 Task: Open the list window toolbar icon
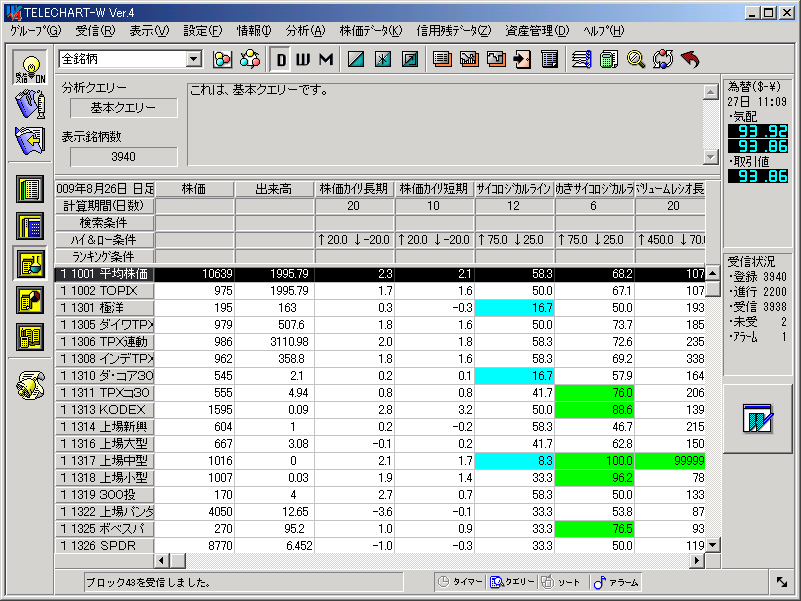coord(442,59)
